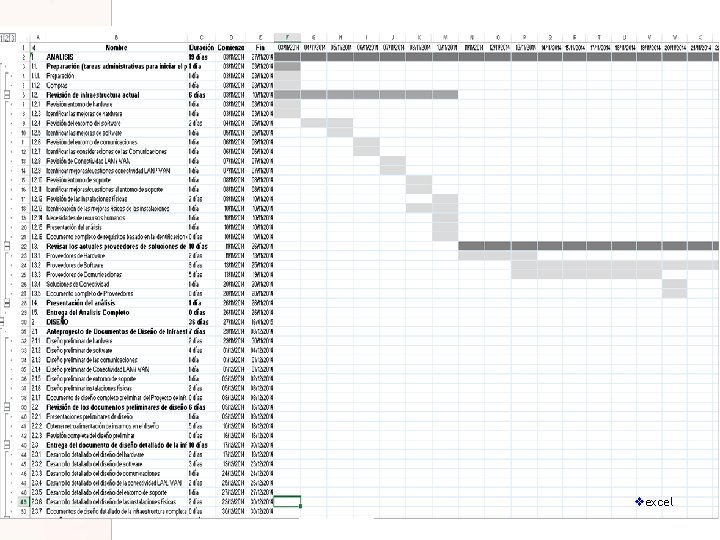Collapse outline group beside Revisión de infraestructura actual row
This screenshot has width=720, height=540.
click(7, 95)
